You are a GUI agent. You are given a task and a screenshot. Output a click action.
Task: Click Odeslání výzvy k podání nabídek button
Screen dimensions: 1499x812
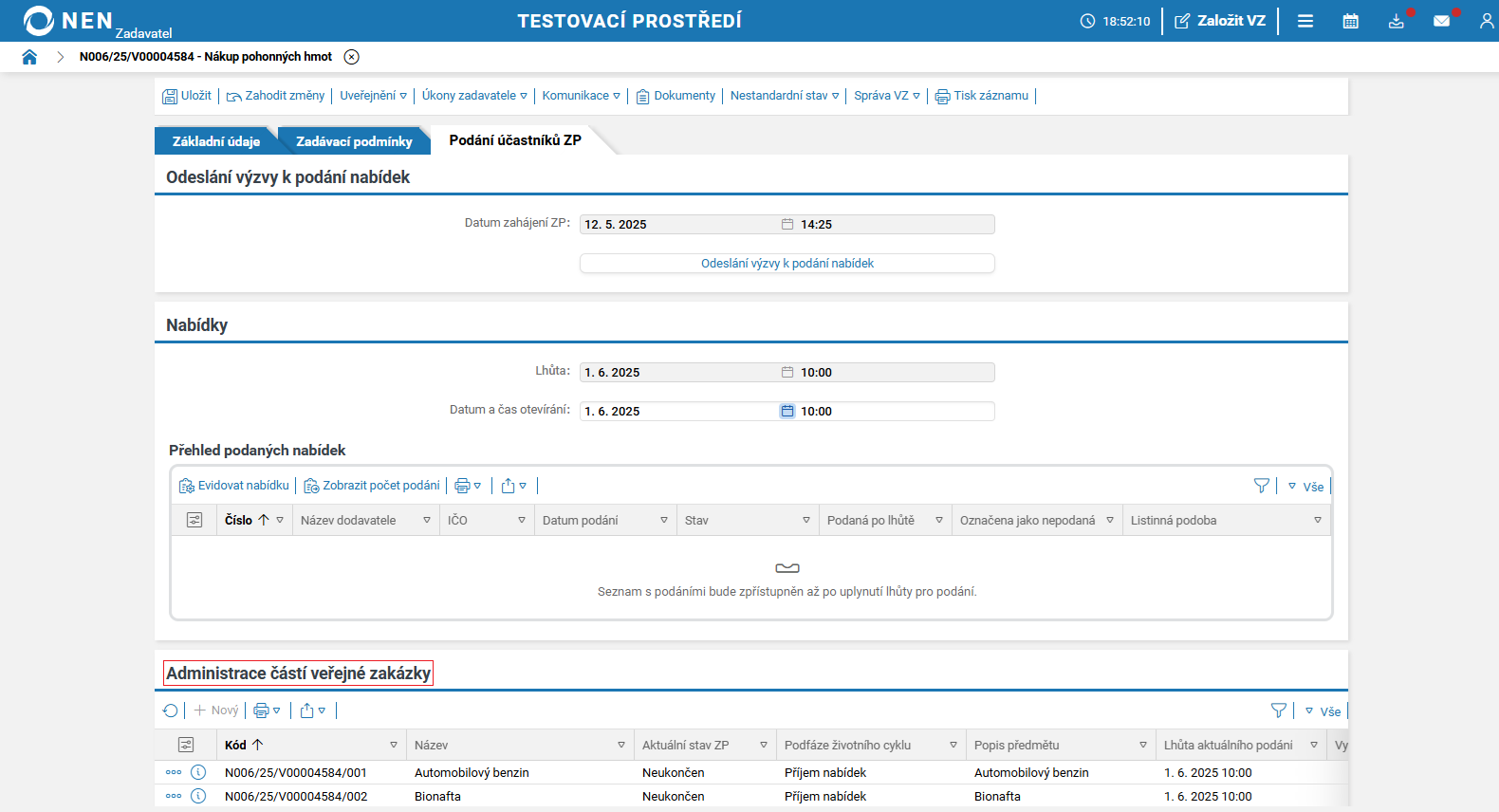tap(787, 264)
